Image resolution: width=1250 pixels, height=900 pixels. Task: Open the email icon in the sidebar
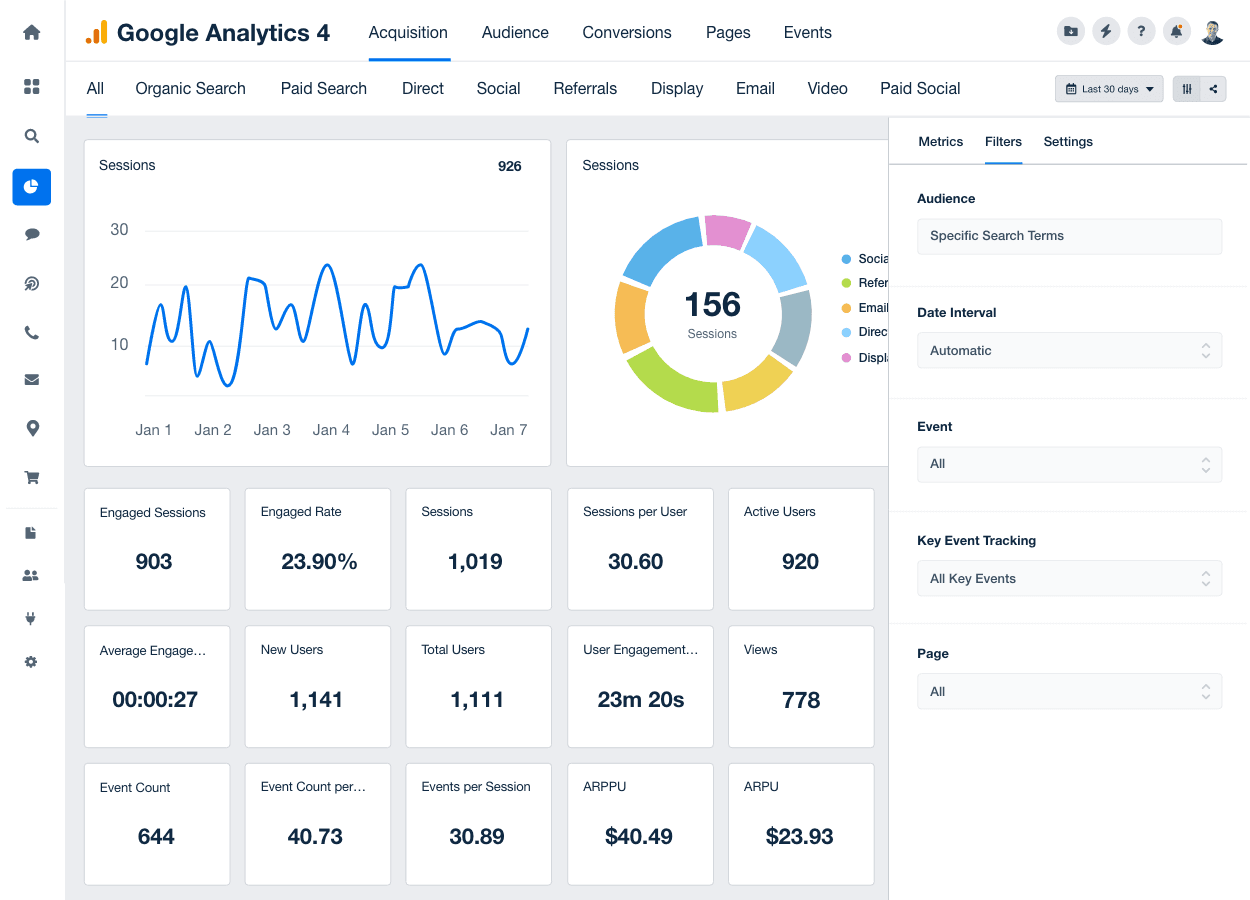[x=31, y=379]
